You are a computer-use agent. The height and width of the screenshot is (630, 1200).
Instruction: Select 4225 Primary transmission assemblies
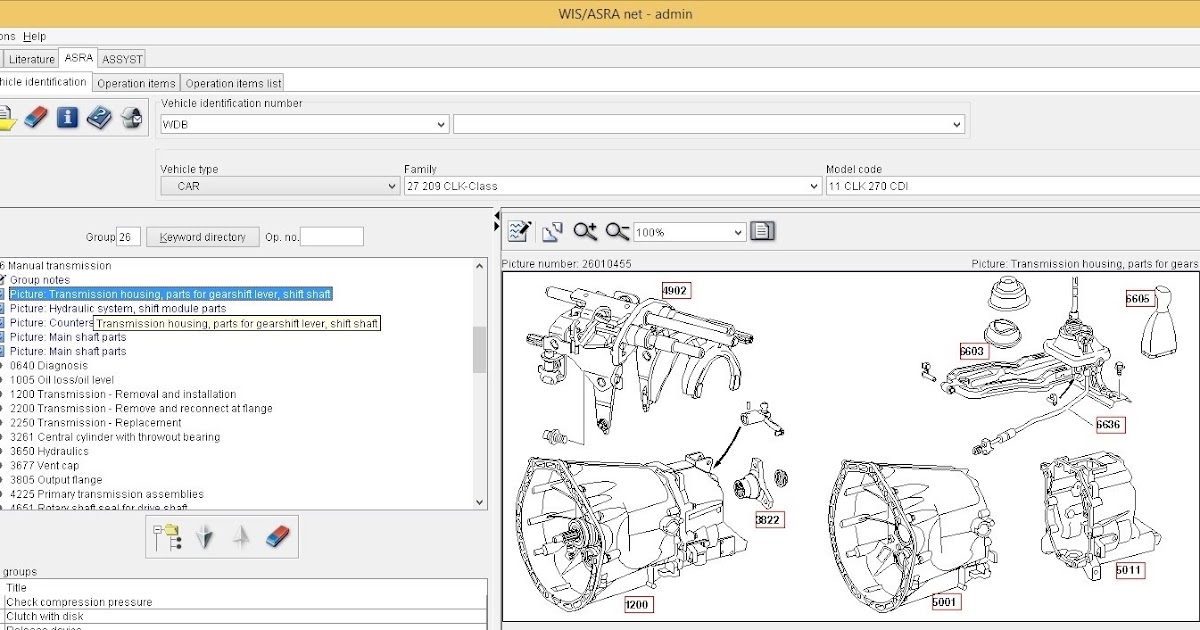[x=107, y=494]
